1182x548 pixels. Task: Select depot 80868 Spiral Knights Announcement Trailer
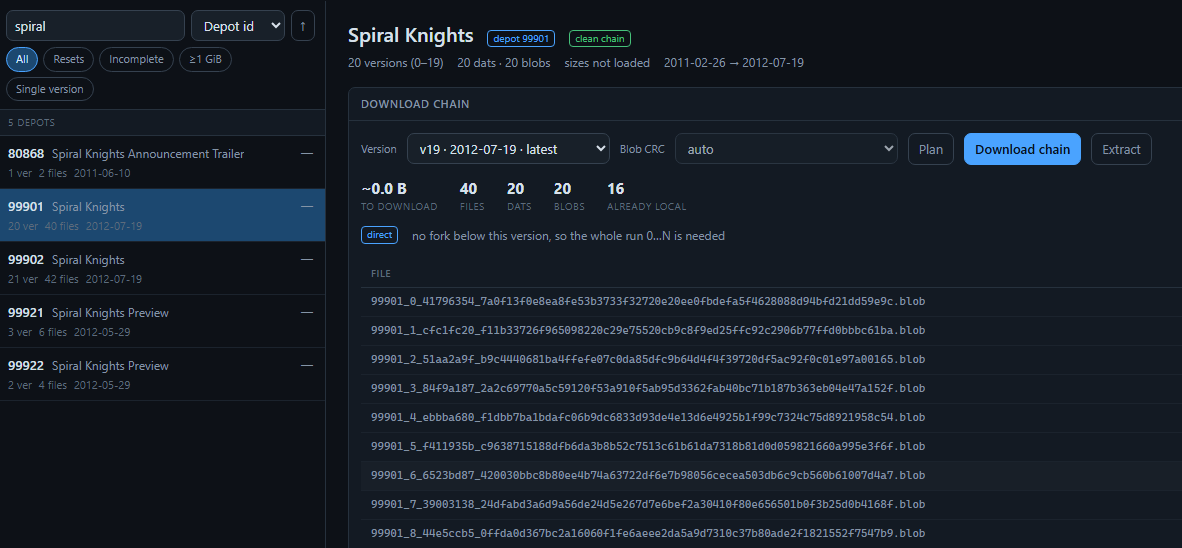click(x=162, y=162)
